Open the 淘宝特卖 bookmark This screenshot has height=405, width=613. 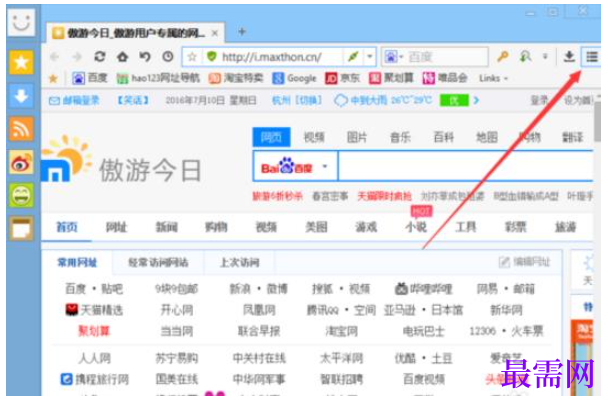236,79
